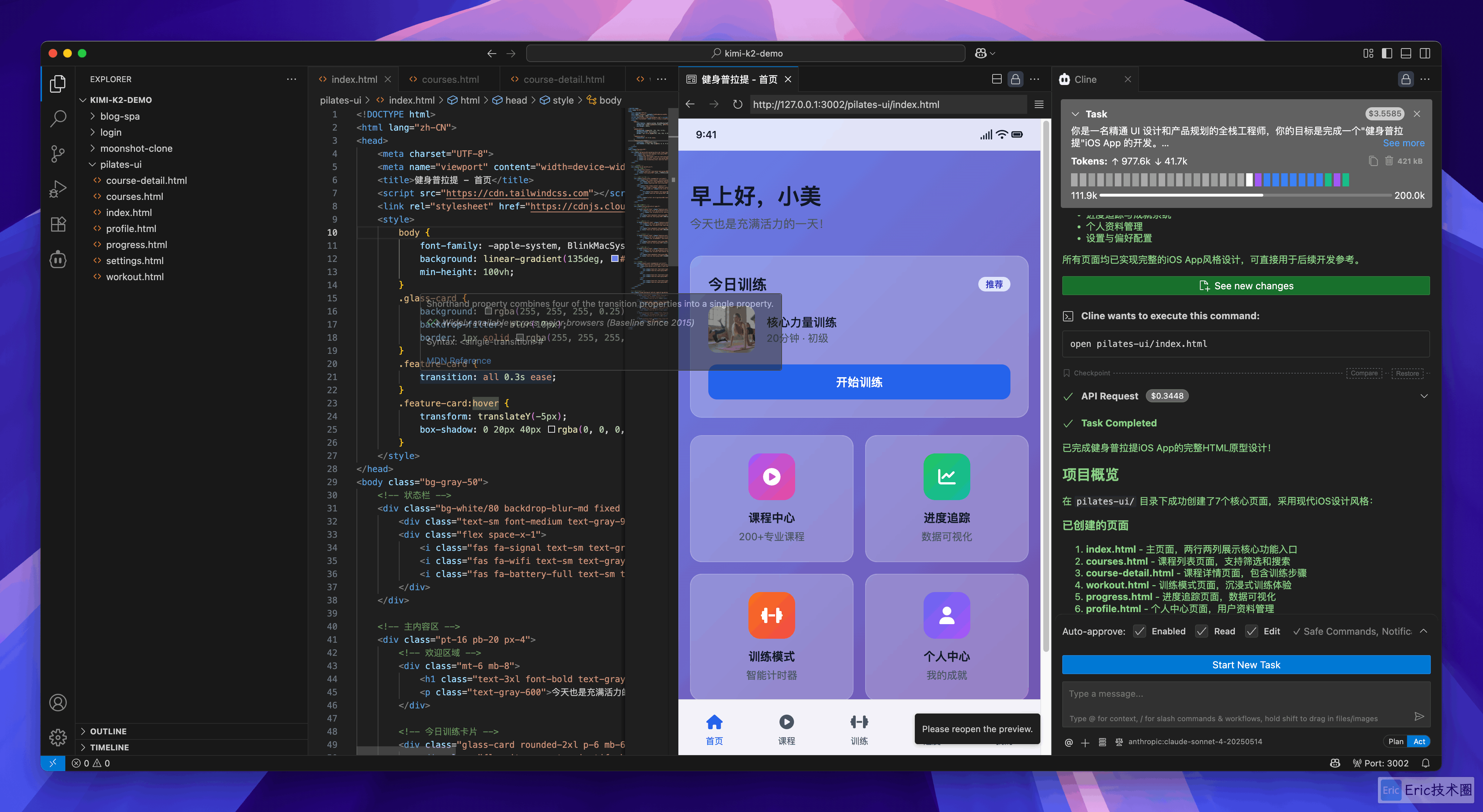The height and width of the screenshot is (812, 1483).
Task: Open the Manage gear icon
Action: 58,737
